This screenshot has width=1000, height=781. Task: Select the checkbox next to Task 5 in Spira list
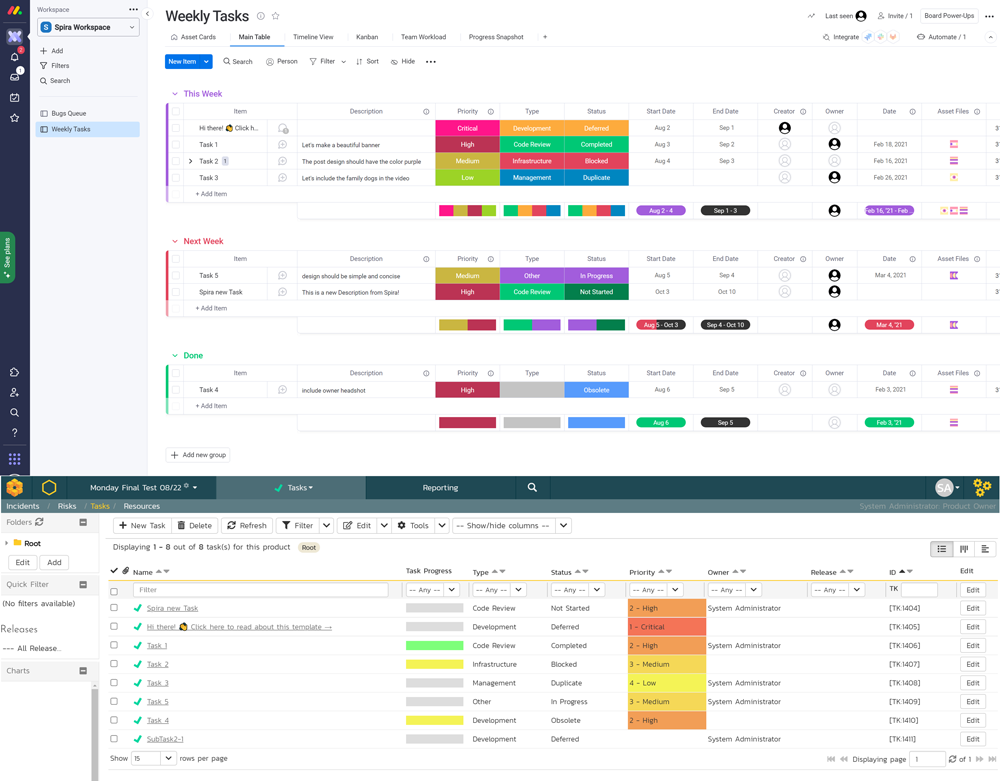click(x=114, y=702)
